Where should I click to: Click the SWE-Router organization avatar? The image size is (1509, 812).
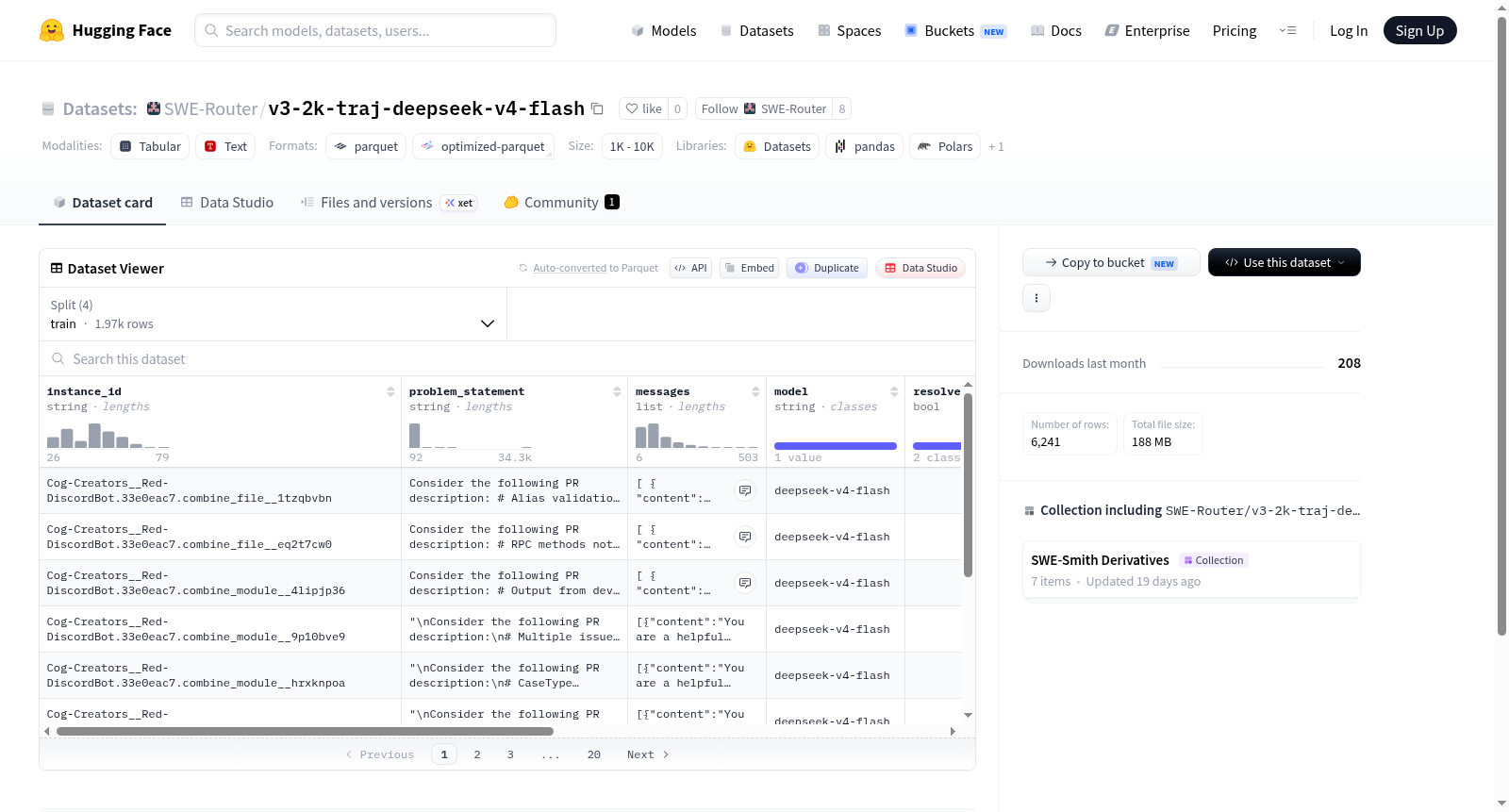click(x=154, y=108)
